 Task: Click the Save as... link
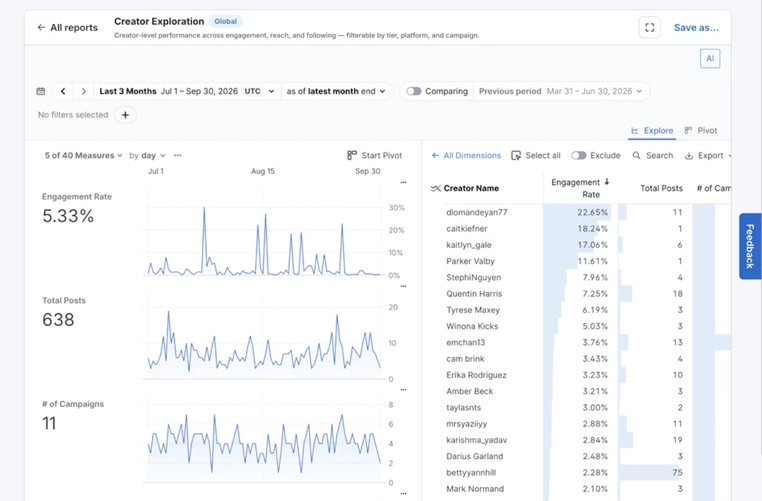pyautogui.click(x=696, y=28)
